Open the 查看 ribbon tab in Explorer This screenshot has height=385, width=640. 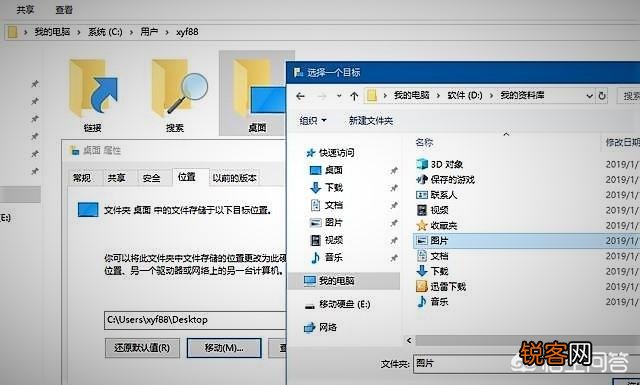[64, 10]
